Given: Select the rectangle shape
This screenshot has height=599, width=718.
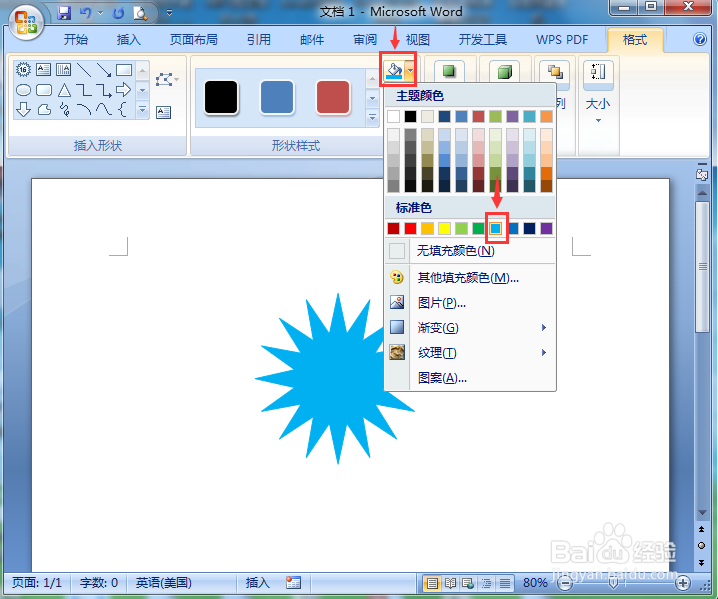Looking at the screenshot, I should pyautogui.click(x=124, y=70).
